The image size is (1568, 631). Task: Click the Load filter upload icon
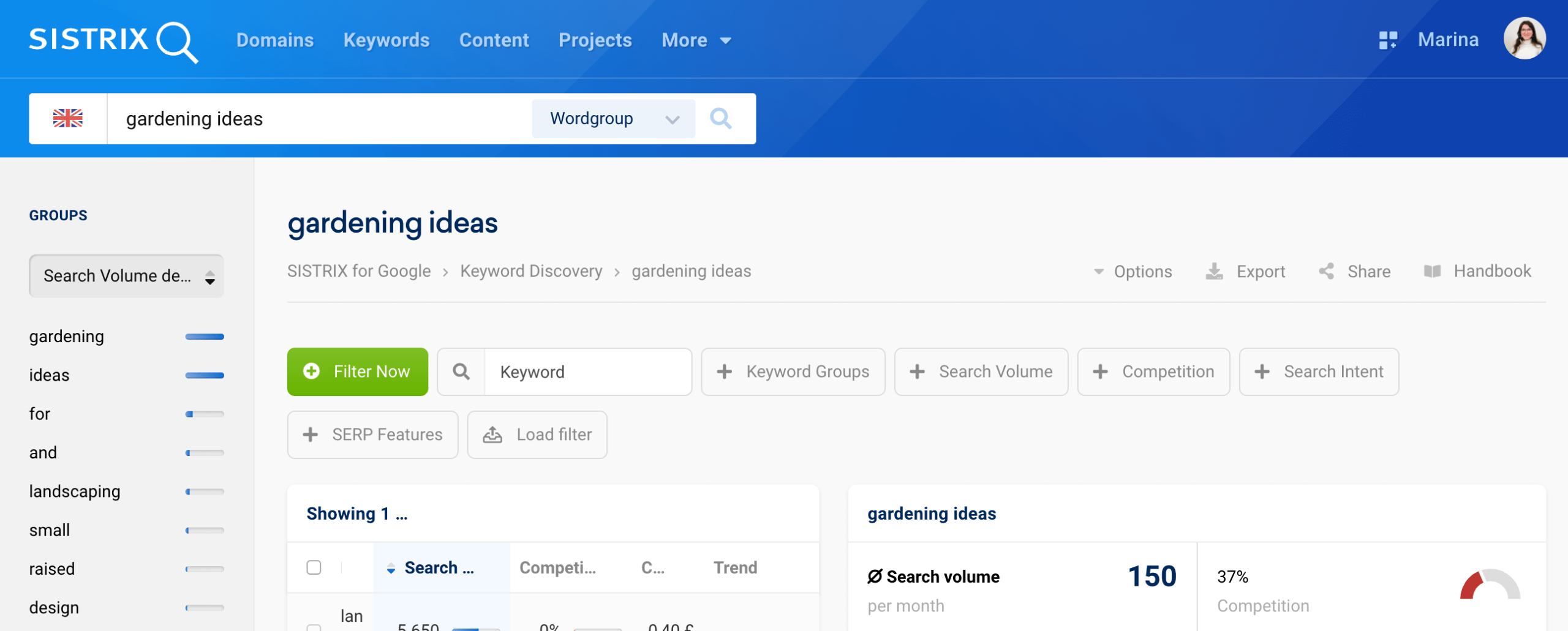[492, 435]
